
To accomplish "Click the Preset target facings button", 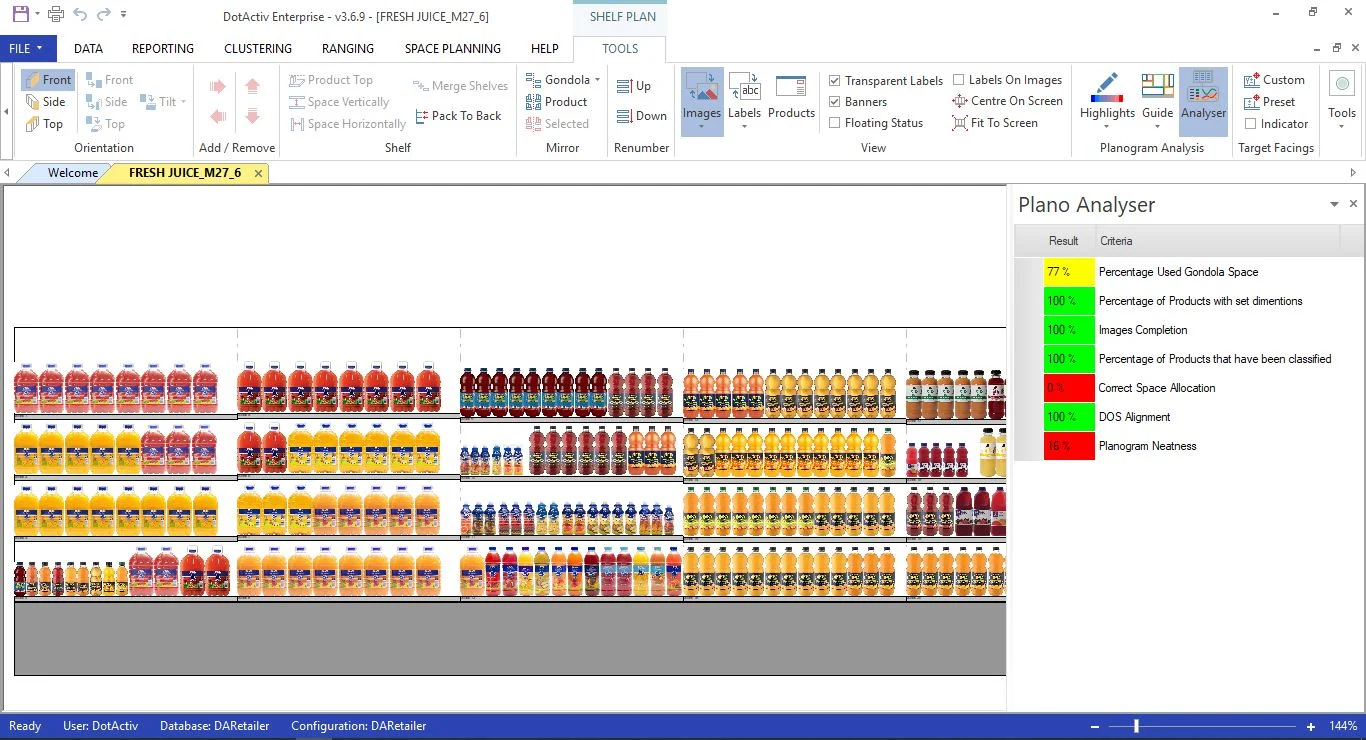I will coord(1270,102).
